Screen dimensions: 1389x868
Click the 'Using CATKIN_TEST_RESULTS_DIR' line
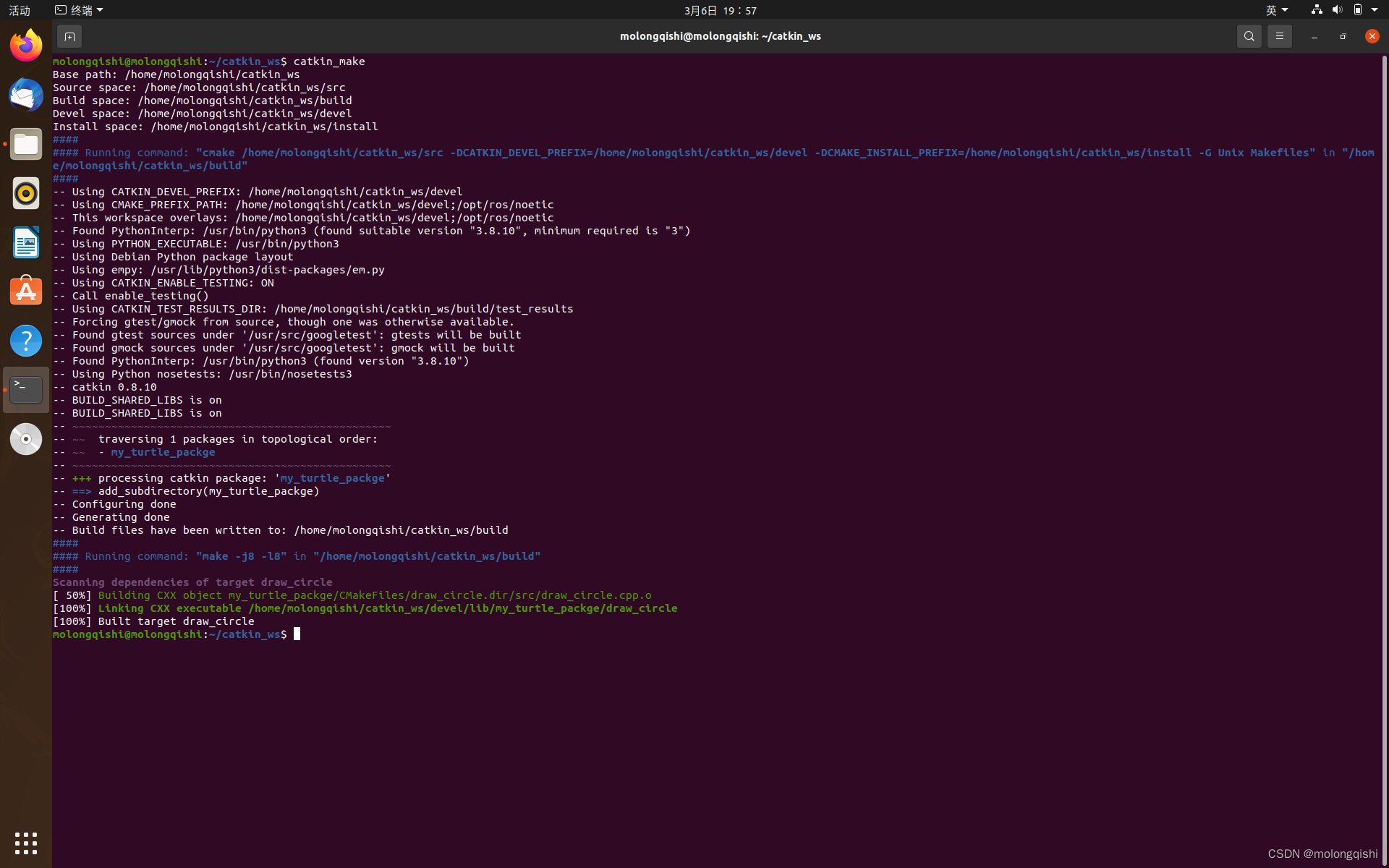[x=313, y=309]
